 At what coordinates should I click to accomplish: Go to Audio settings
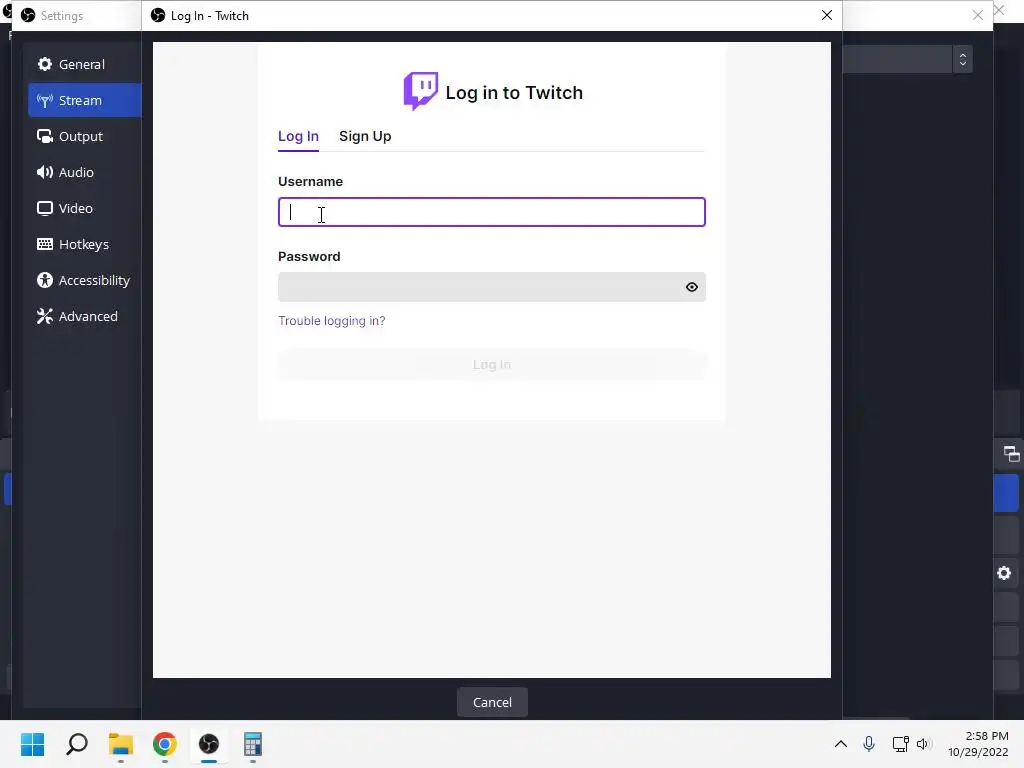tap(84, 172)
